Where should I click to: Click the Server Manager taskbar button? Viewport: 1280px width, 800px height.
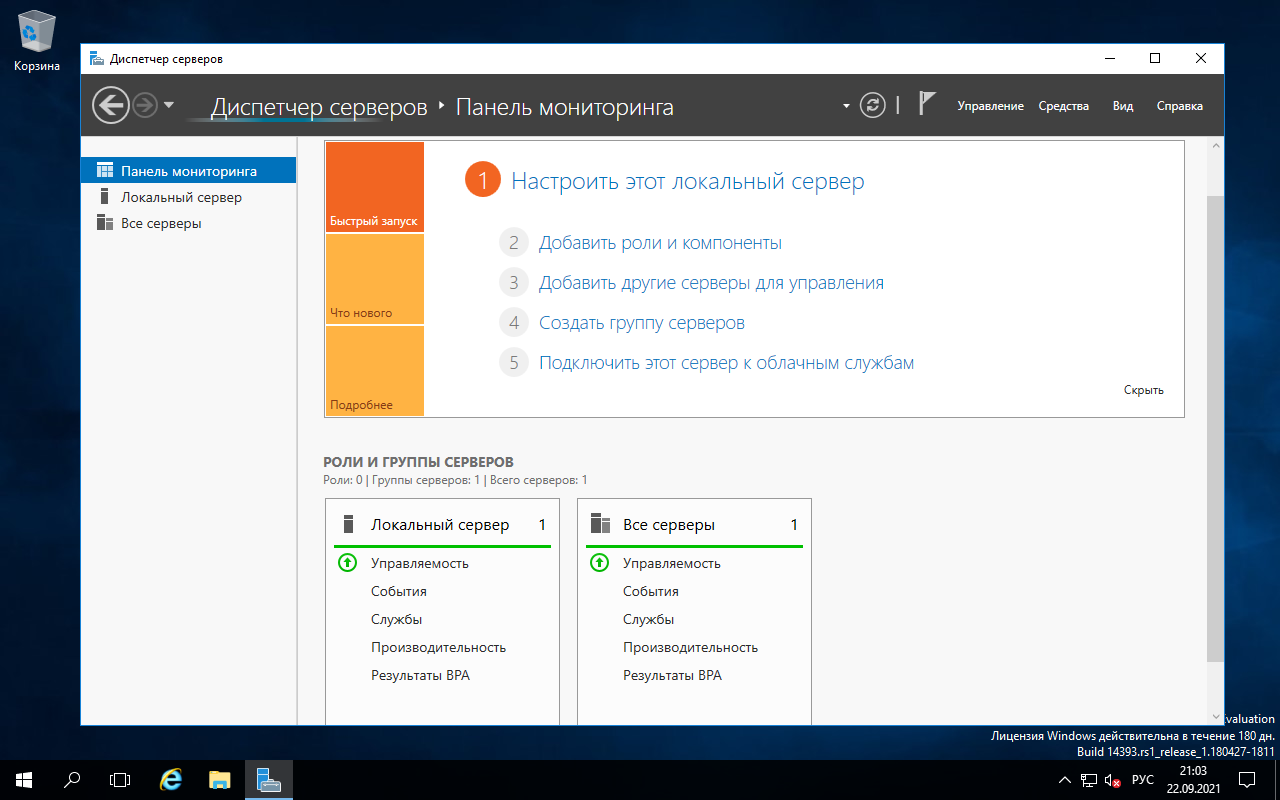(268, 780)
